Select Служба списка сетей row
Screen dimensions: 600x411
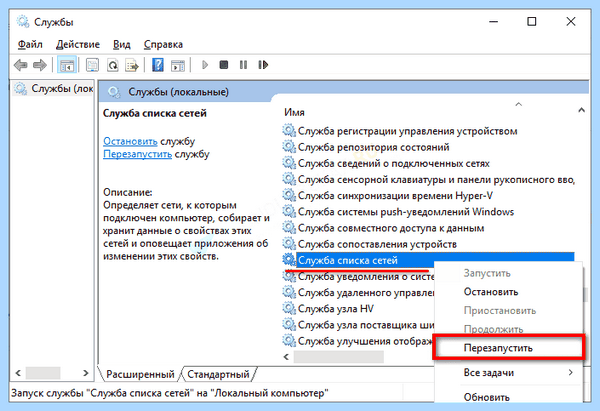pyautogui.click(x=435, y=260)
